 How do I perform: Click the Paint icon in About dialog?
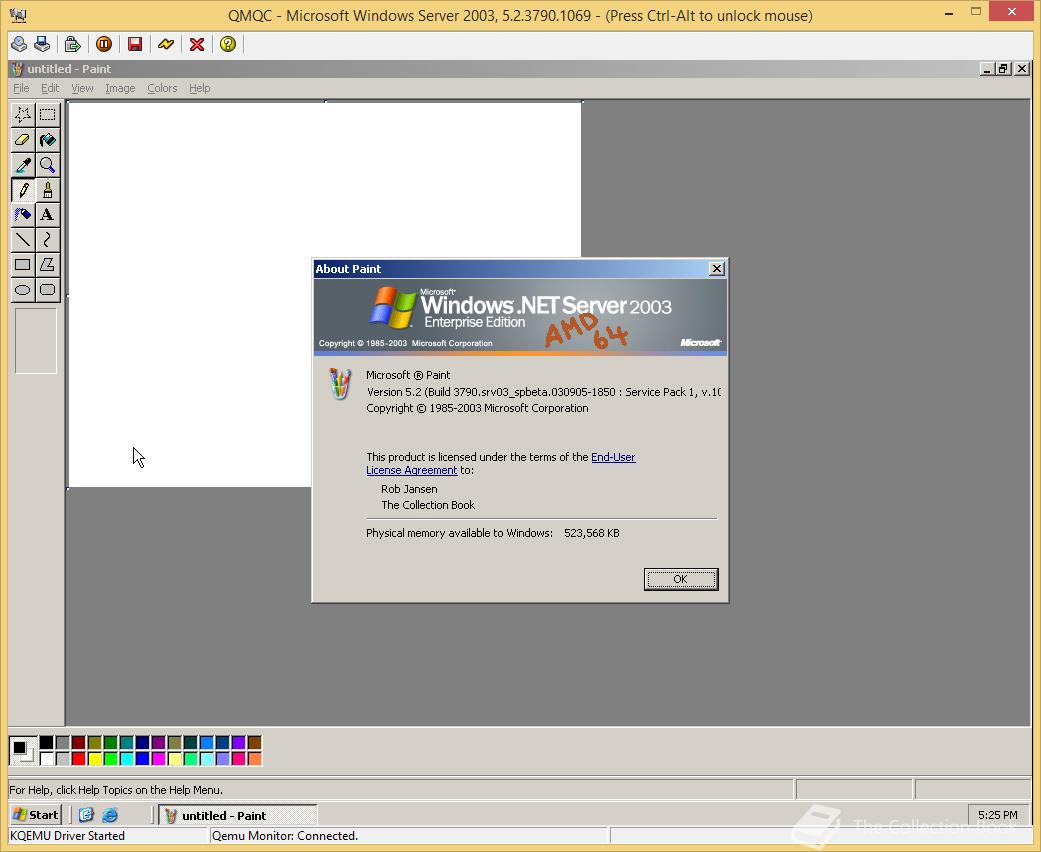(340, 384)
